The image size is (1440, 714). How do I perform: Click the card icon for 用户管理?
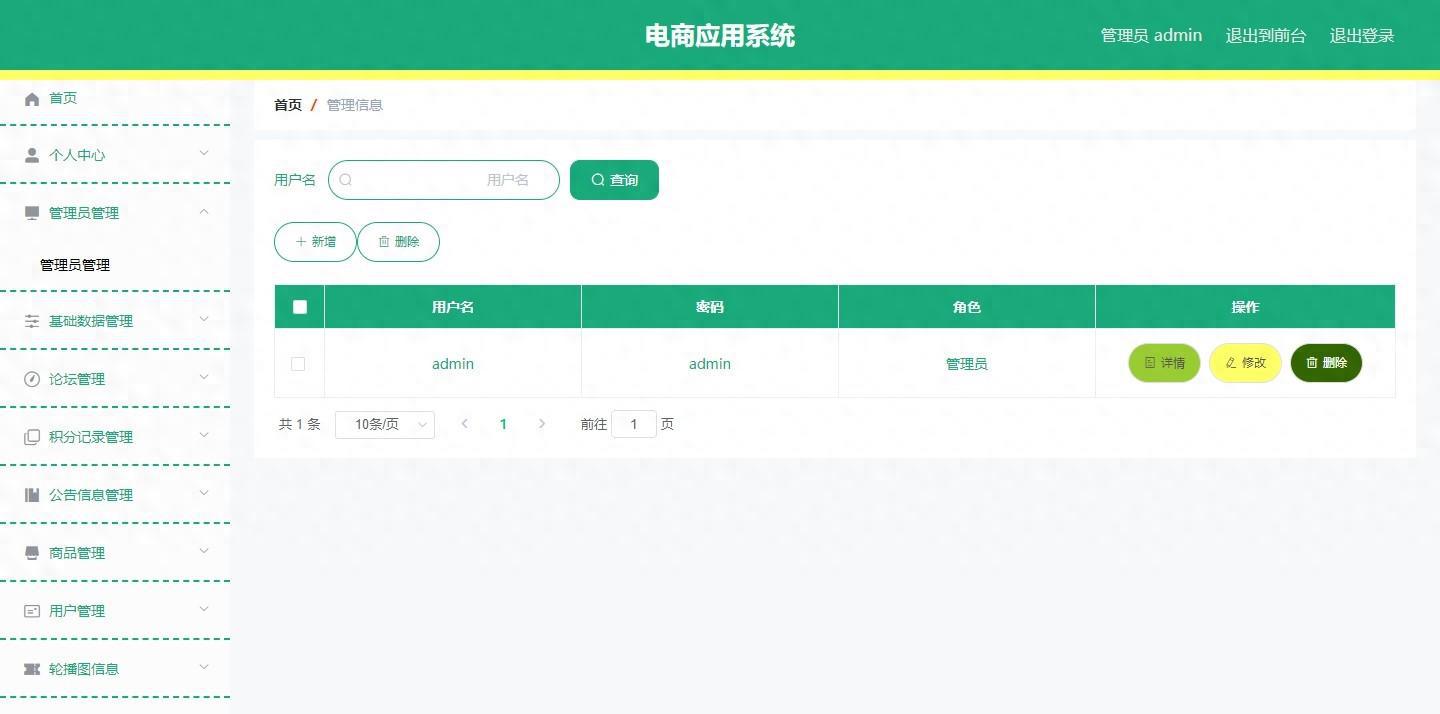[32, 611]
